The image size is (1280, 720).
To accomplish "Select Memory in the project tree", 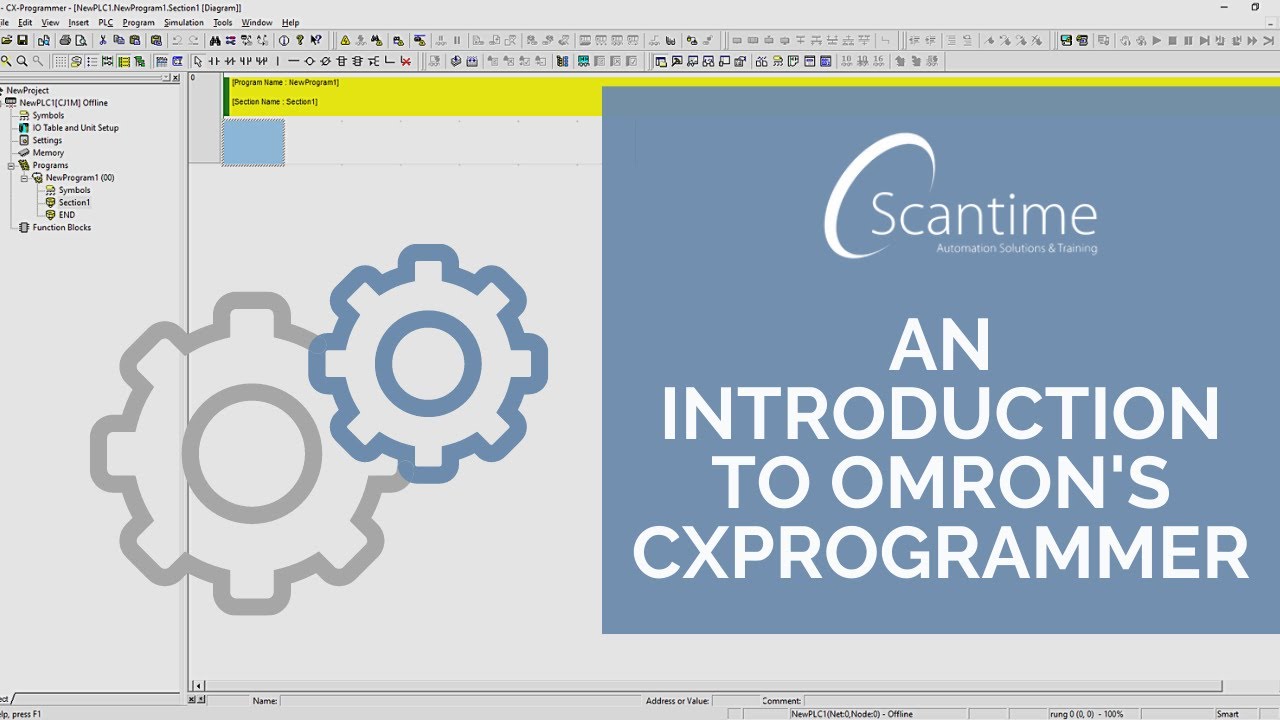I will click(x=48, y=153).
